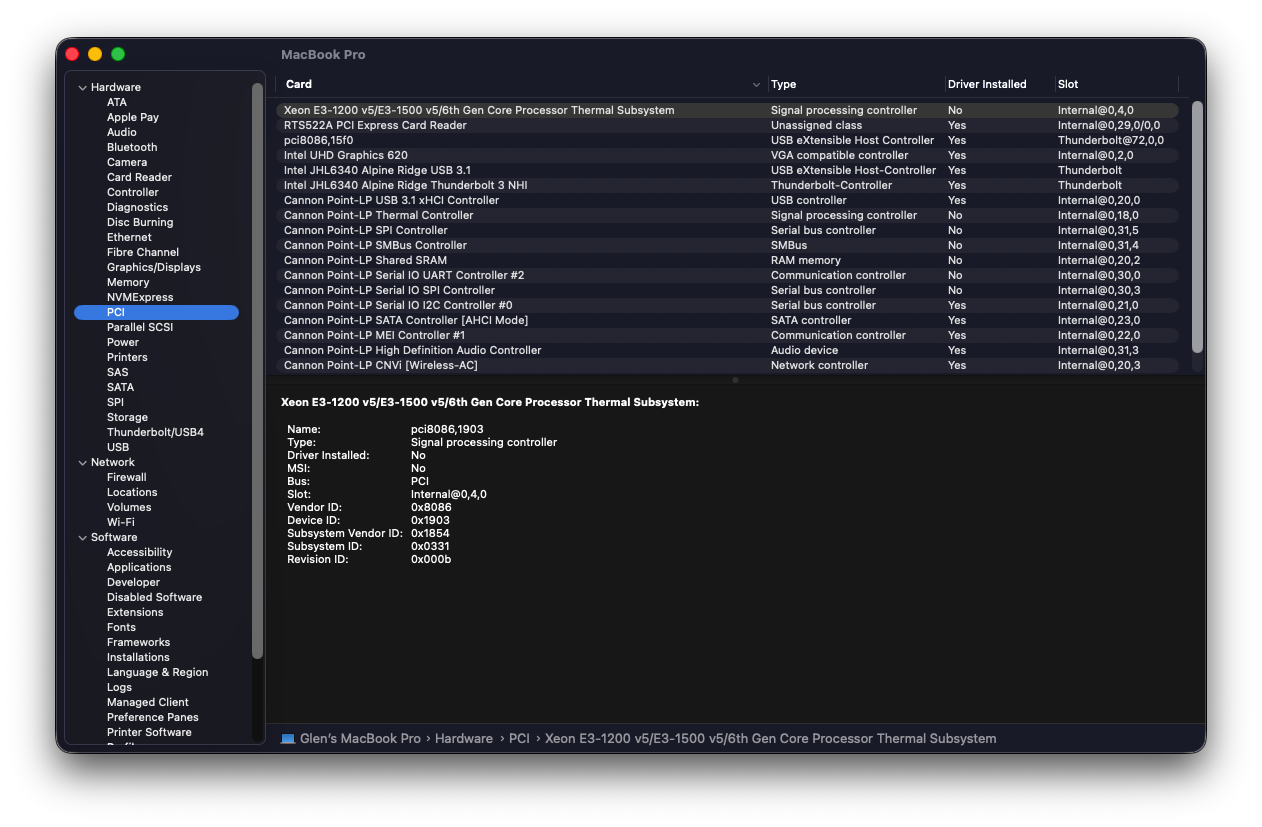Screen dimensions: 1262x827
Task: Select the RTS522A PCI Express Card Reader row
Action: [x=727, y=125]
